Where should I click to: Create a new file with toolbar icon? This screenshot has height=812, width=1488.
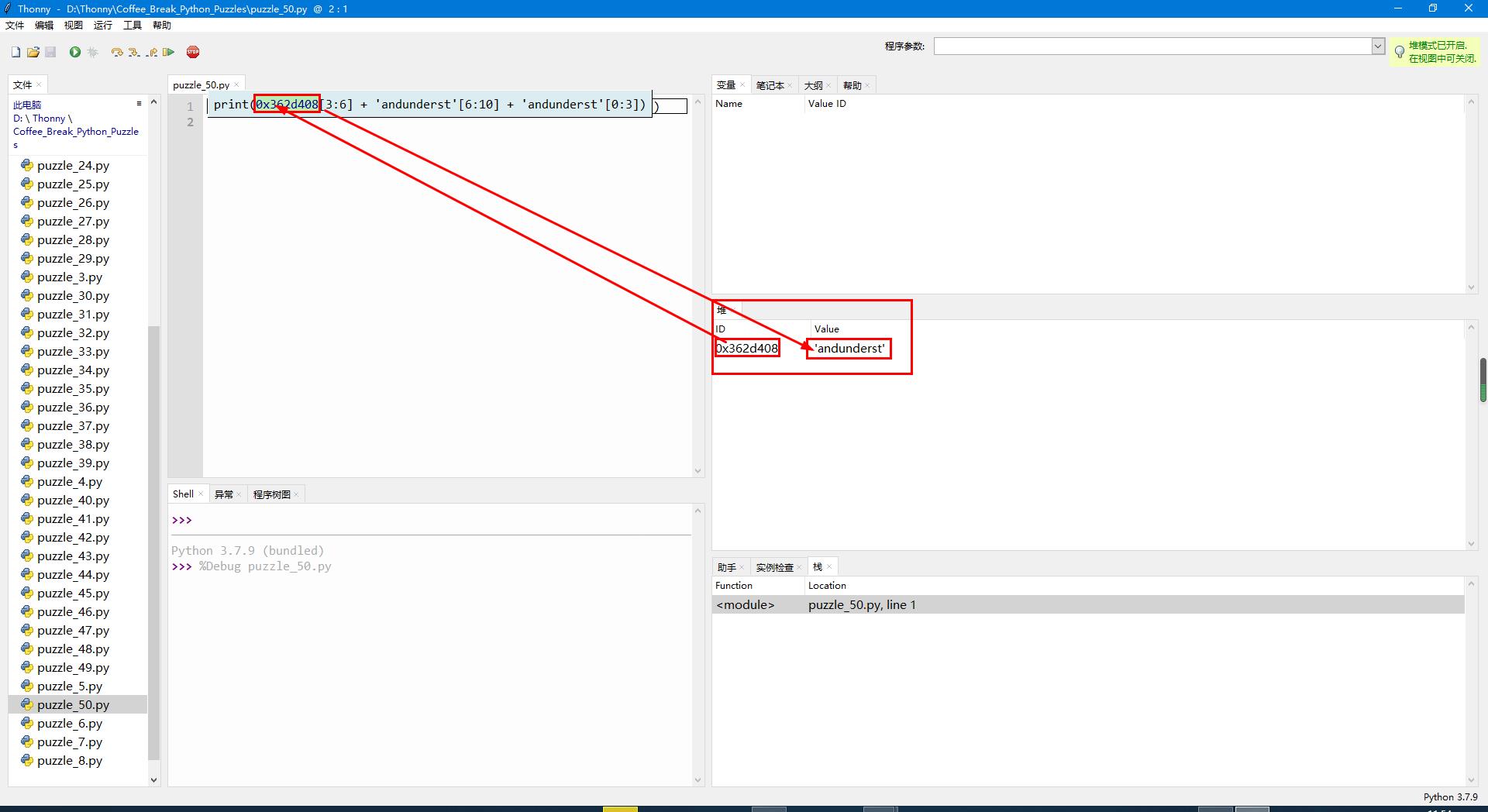15,52
